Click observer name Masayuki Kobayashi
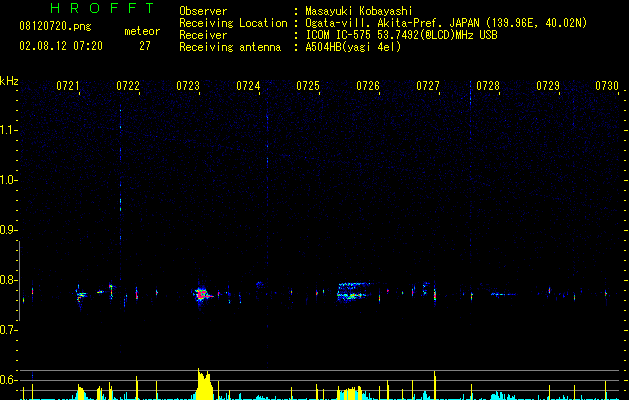Screen dimensions: 629x400 (x=359, y=11)
